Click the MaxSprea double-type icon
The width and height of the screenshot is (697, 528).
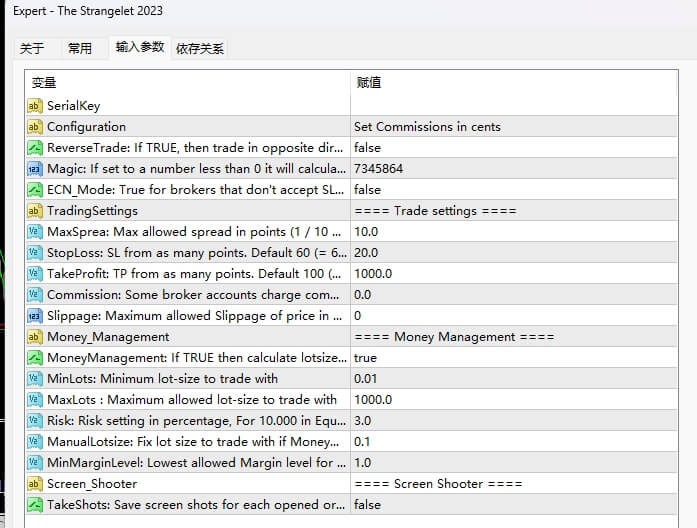pyautogui.click(x=35, y=232)
